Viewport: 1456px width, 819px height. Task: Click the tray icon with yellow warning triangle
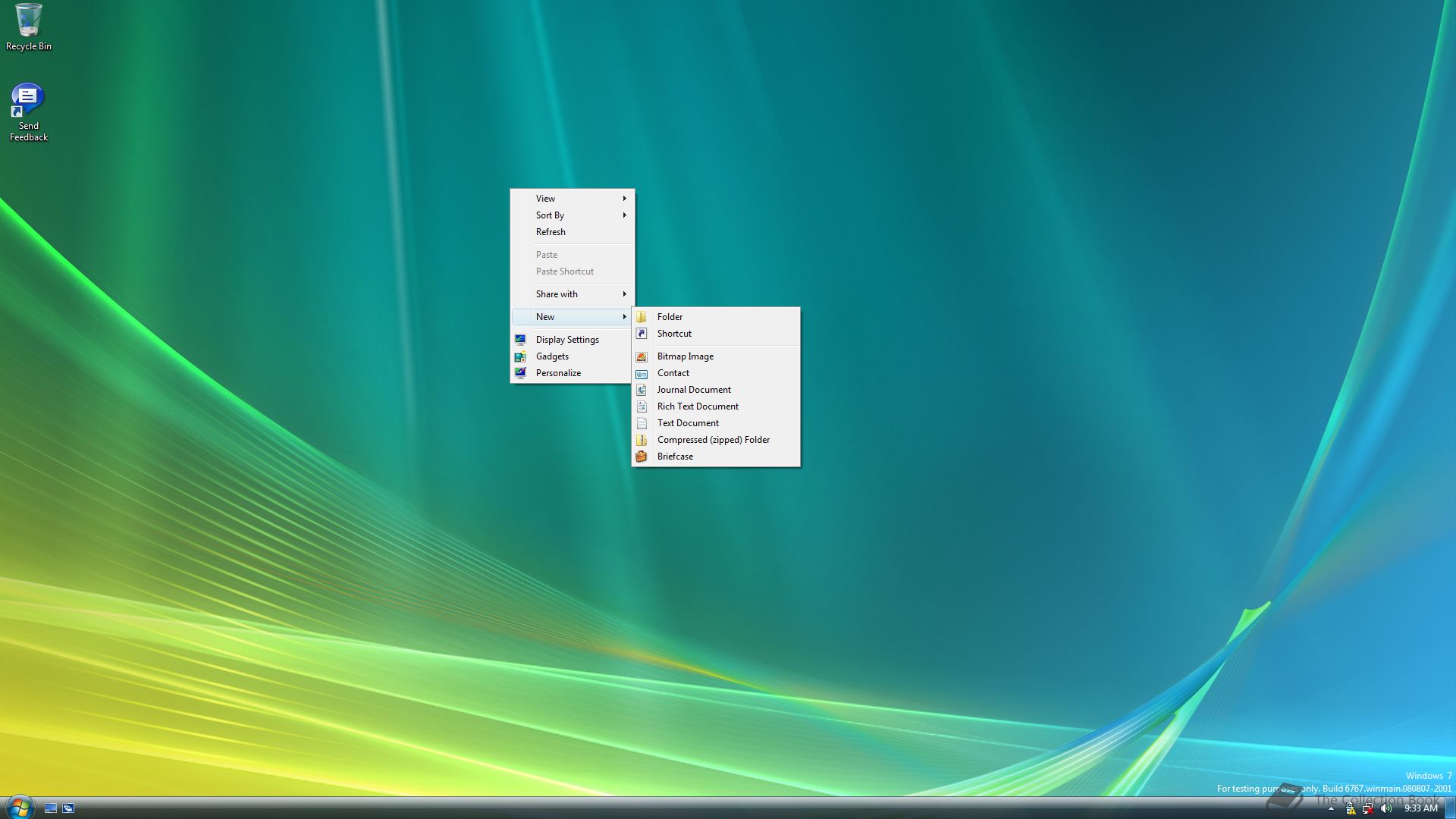coord(1350,809)
